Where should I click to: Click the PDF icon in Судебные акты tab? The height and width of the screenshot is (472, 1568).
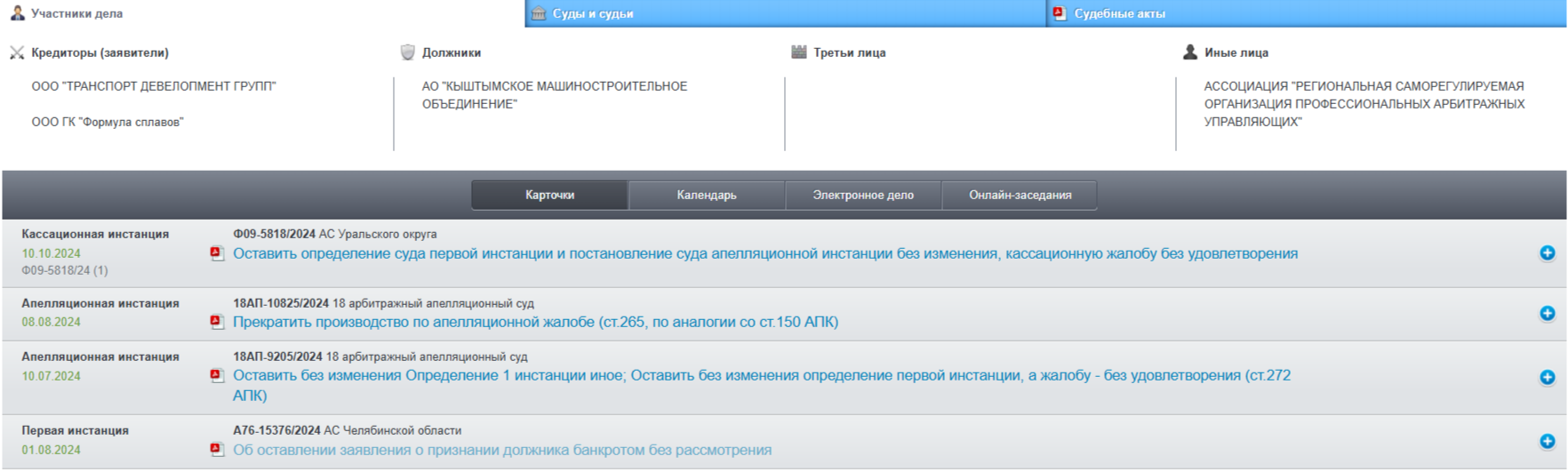point(1060,13)
